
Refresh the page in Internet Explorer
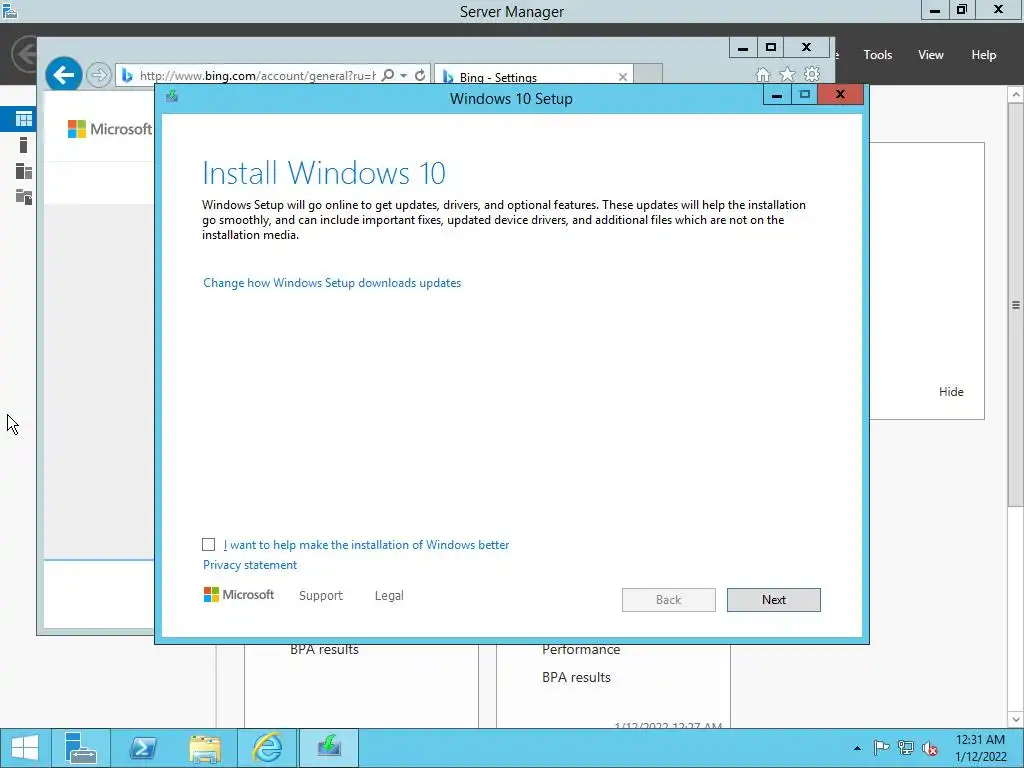[x=420, y=75]
